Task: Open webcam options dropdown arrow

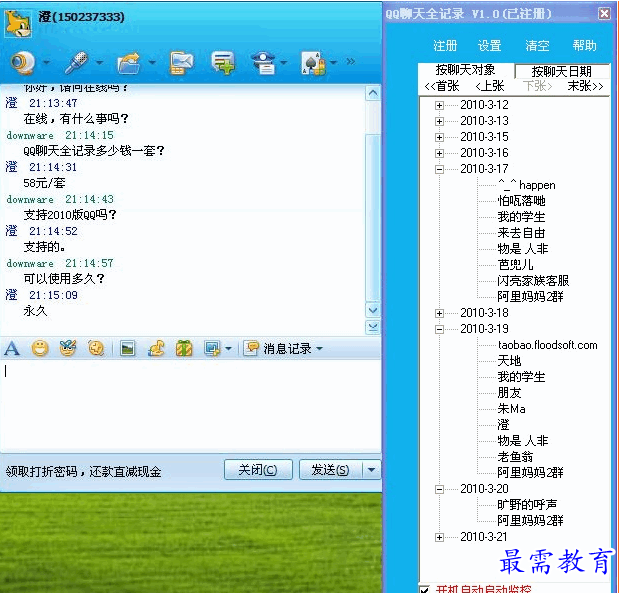Action: click(x=46, y=63)
